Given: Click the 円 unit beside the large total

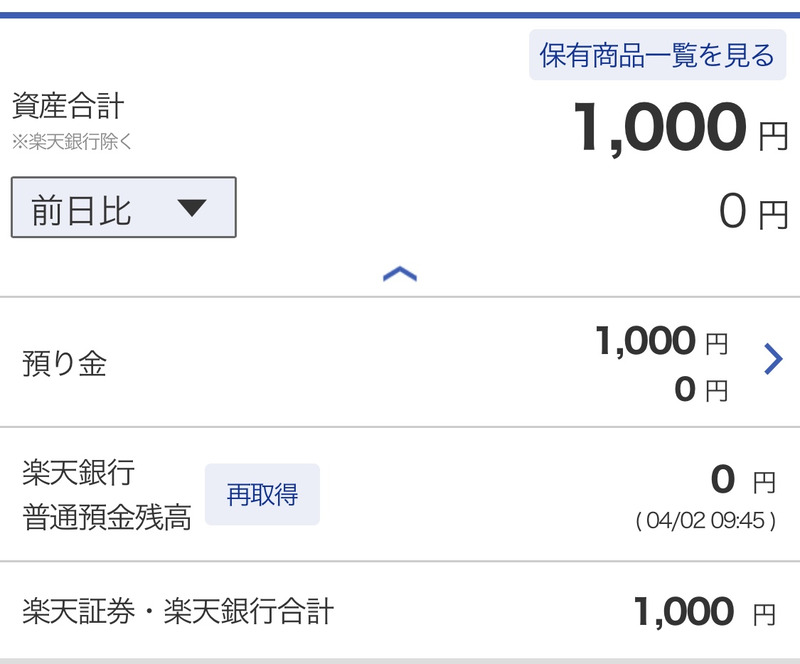Looking at the screenshot, I should point(772,136).
